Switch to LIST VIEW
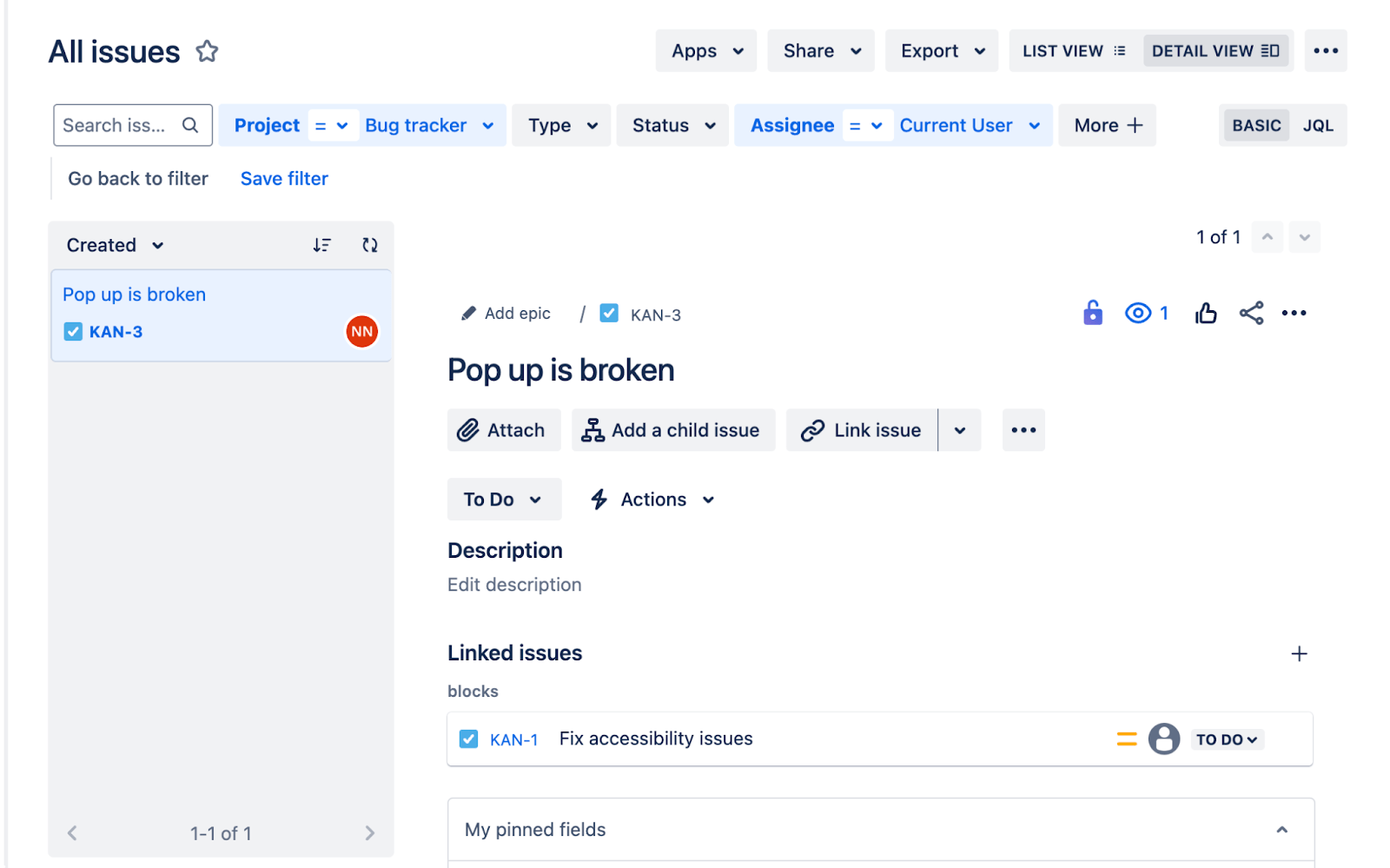Viewport: 1390px width, 868px height. click(1072, 50)
